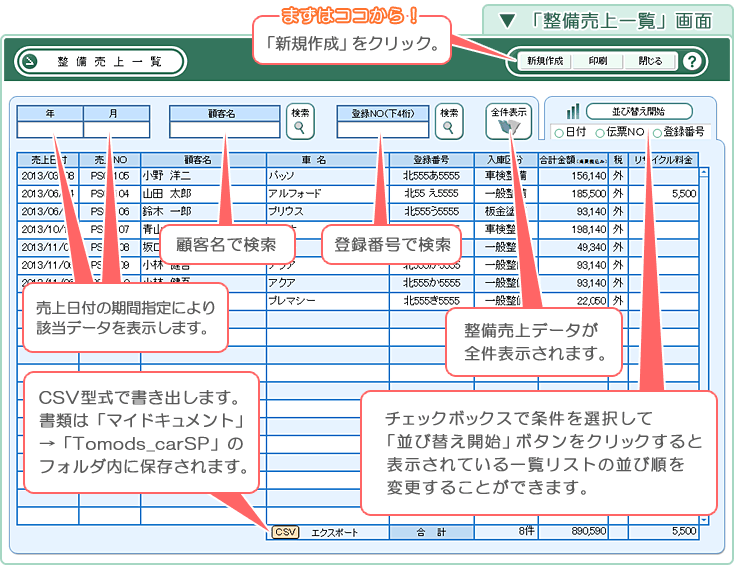Viewport: 735px width, 565px height.
Task: Click recycle fee 5,500 in 山田 row
Action: (663, 194)
